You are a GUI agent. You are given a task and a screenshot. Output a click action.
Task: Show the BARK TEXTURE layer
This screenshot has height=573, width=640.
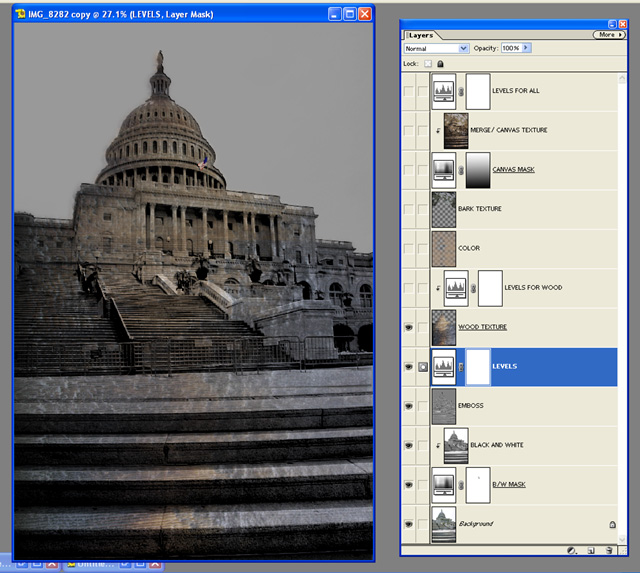click(408, 209)
